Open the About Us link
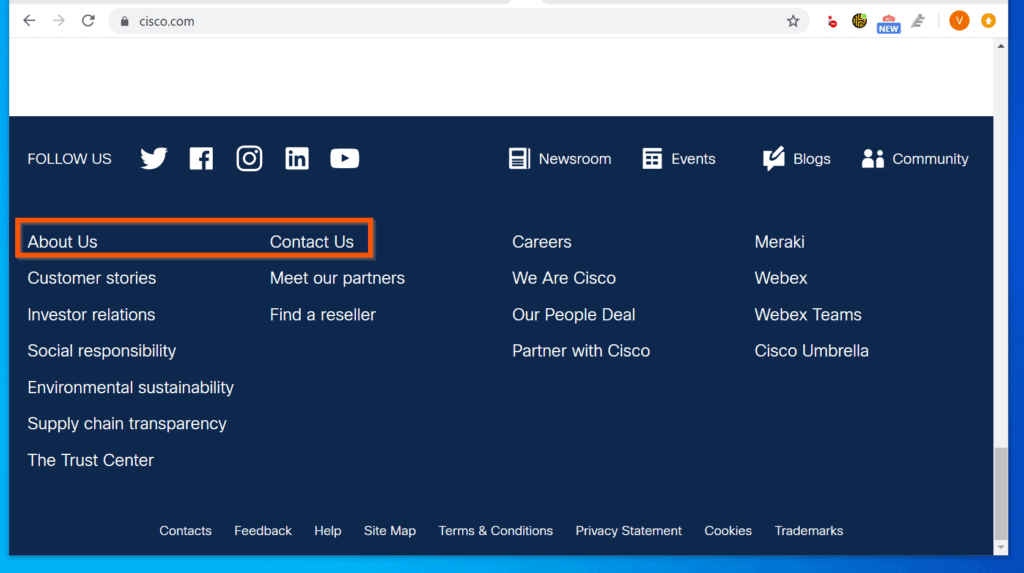The height and width of the screenshot is (573, 1024). [x=62, y=242]
